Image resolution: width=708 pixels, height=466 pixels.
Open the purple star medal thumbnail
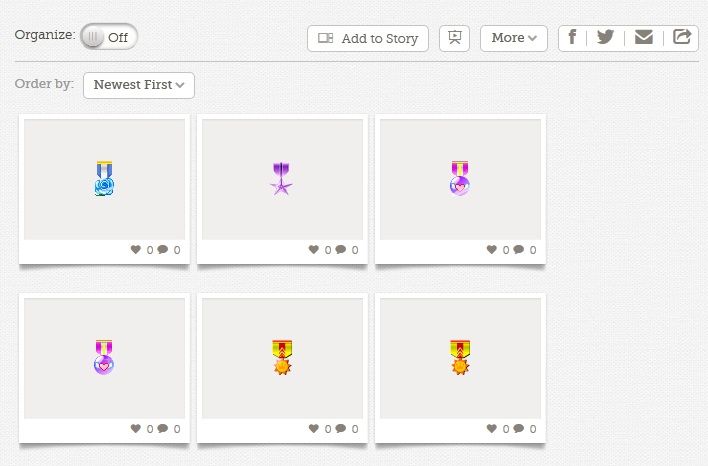coord(282,179)
